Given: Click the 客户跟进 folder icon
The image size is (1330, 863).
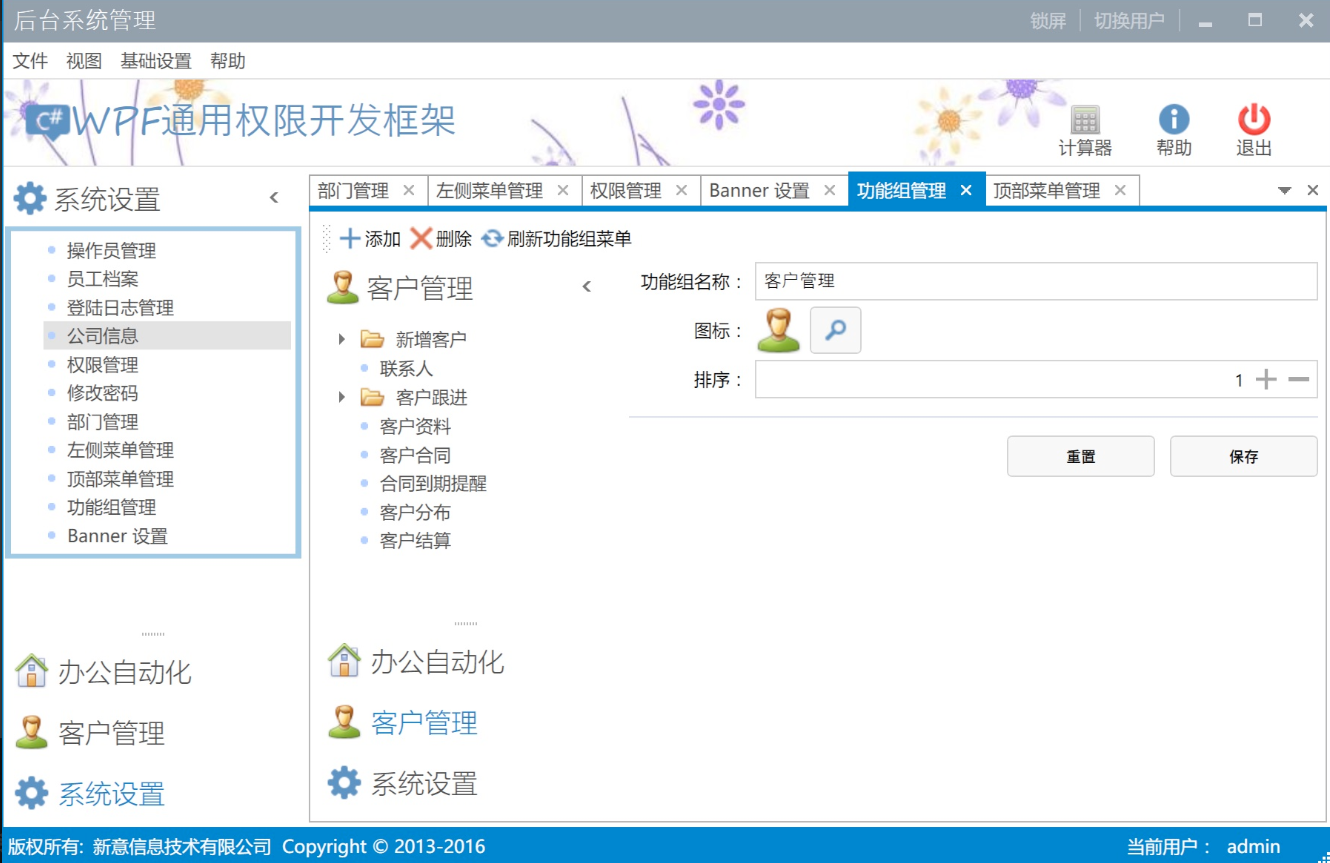Looking at the screenshot, I should click(x=373, y=397).
